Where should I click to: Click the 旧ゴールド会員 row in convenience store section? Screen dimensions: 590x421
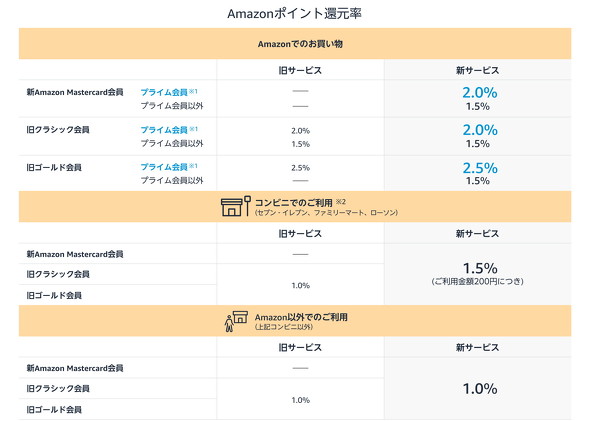(118, 295)
